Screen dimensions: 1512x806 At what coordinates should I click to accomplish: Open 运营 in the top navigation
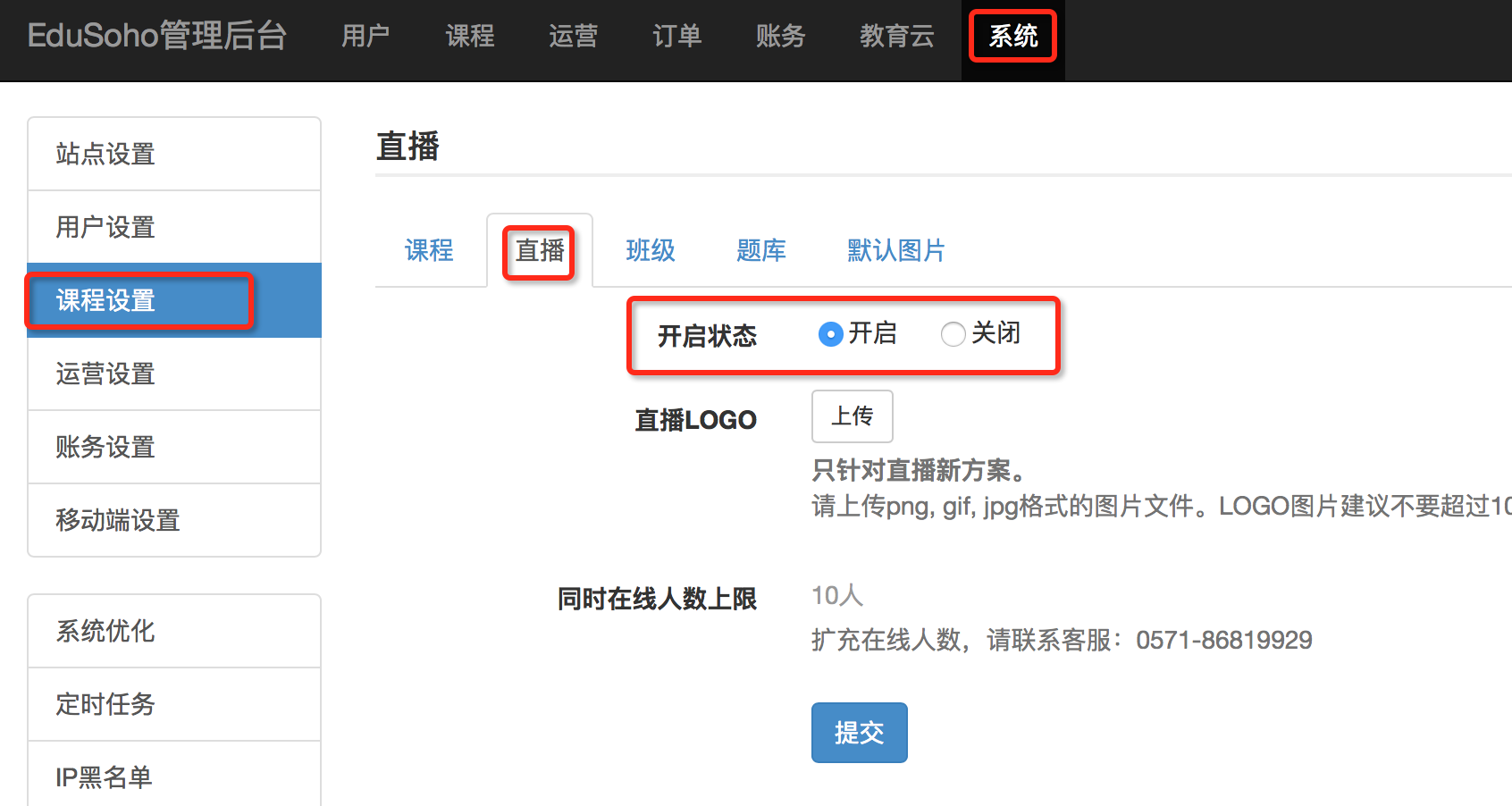pos(573,37)
